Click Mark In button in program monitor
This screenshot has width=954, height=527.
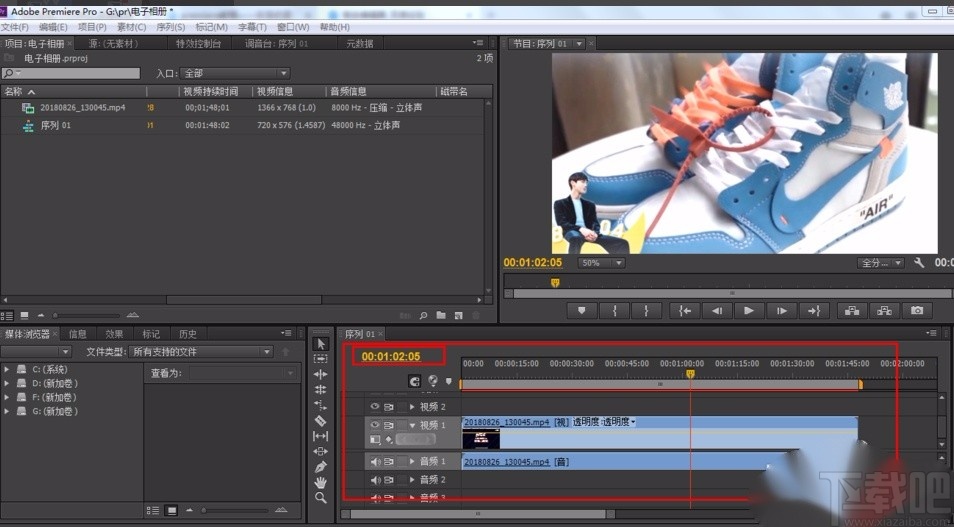coord(615,310)
